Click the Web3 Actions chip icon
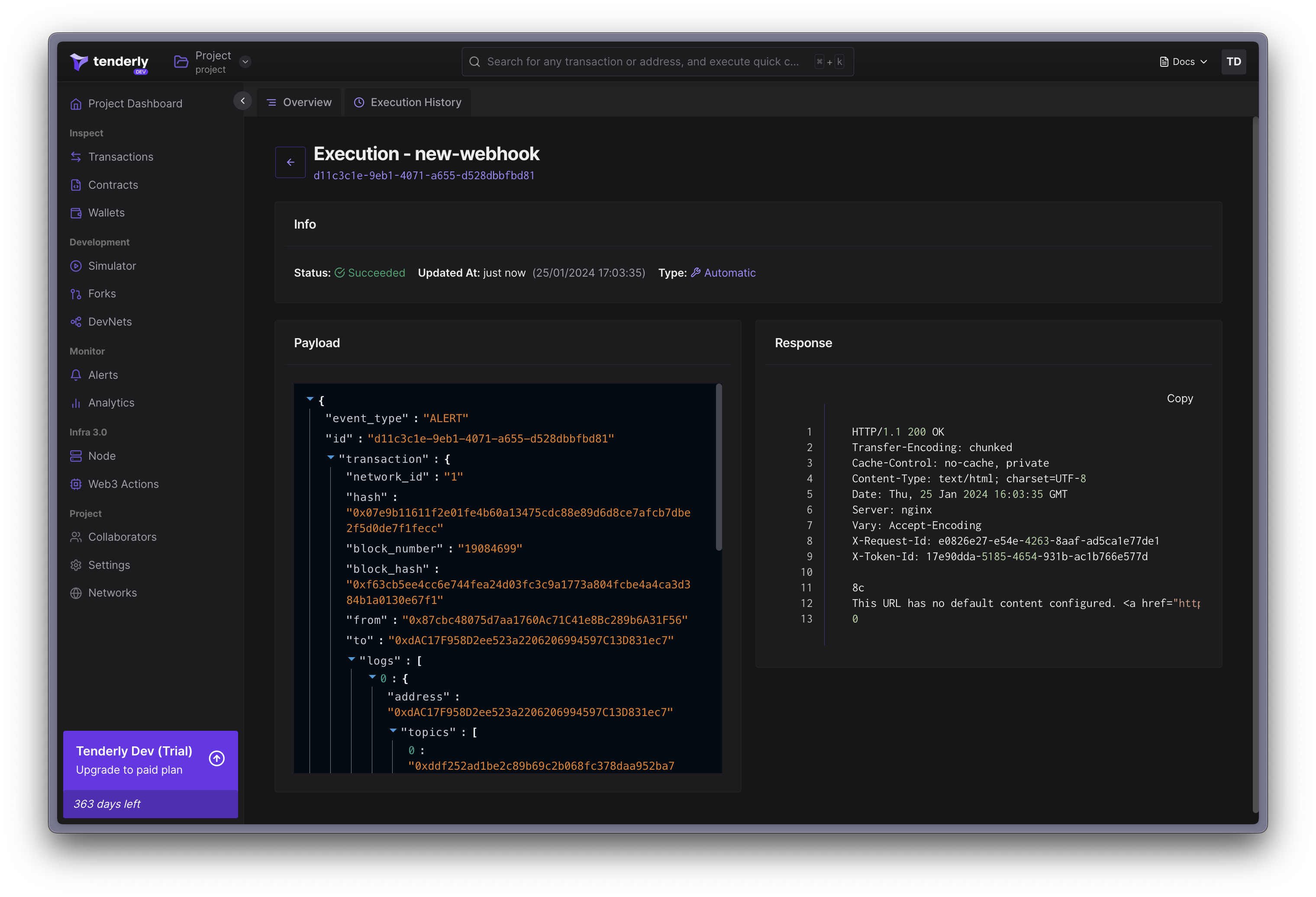Viewport: 1316px width, 897px height. [x=76, y=484]
